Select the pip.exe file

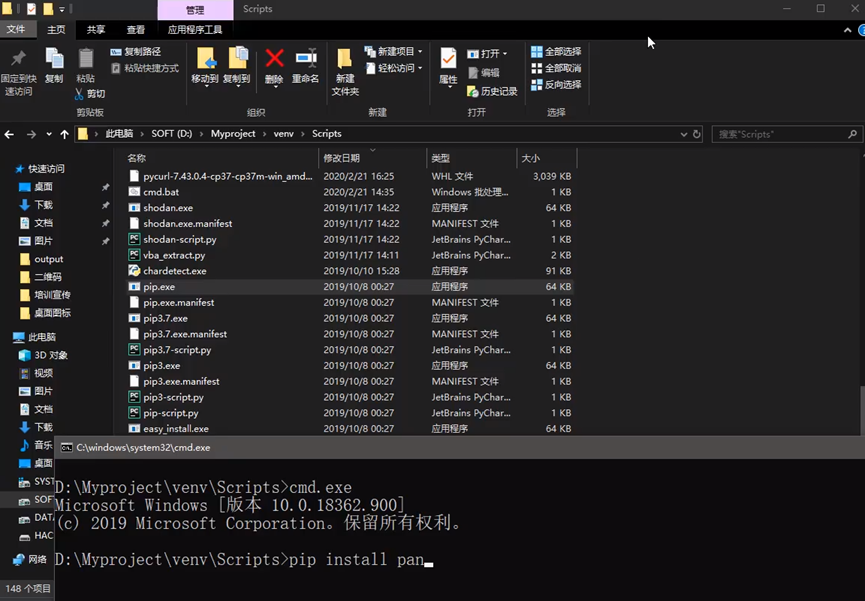[159, 287]
